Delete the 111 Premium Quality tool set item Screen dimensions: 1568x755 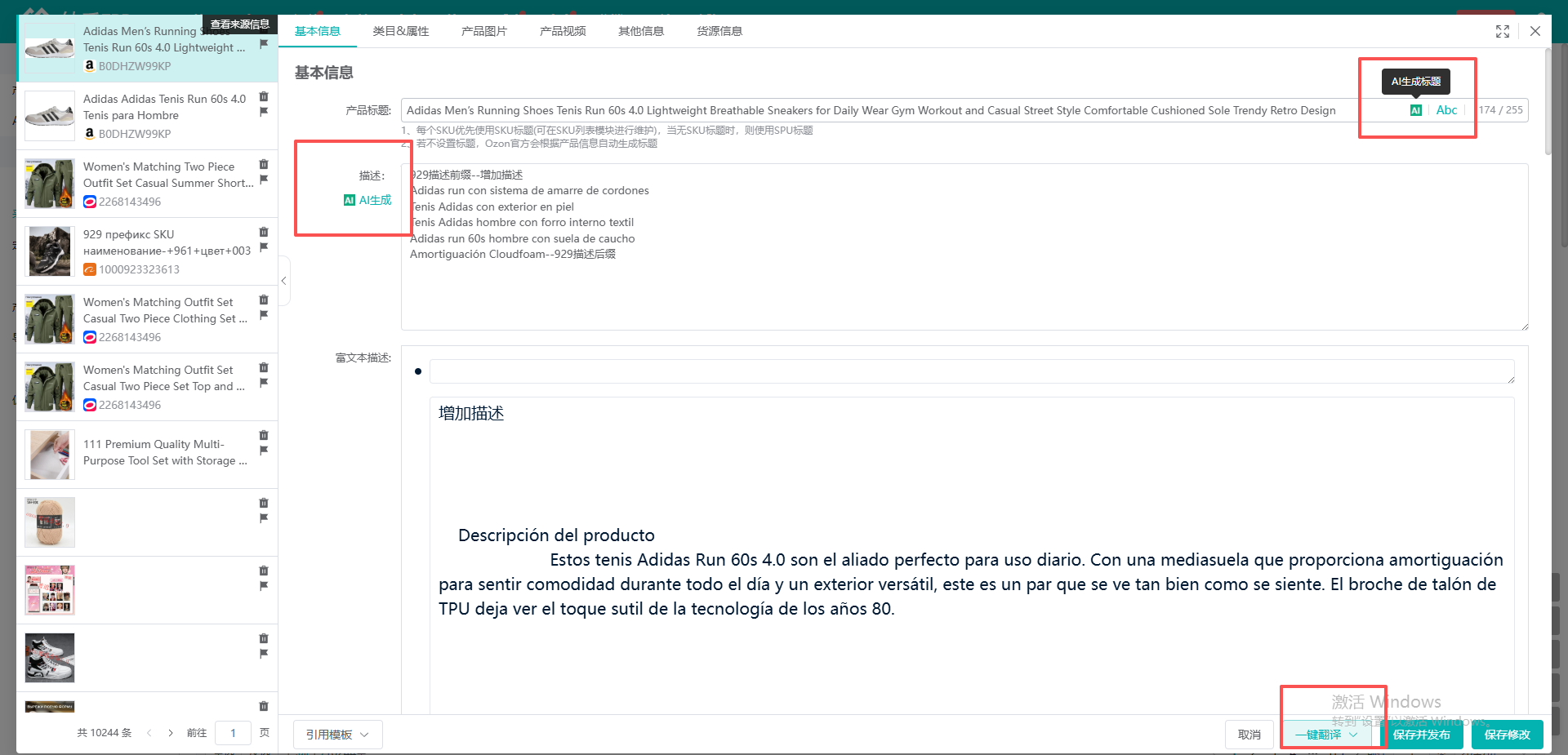pos(264,435)
